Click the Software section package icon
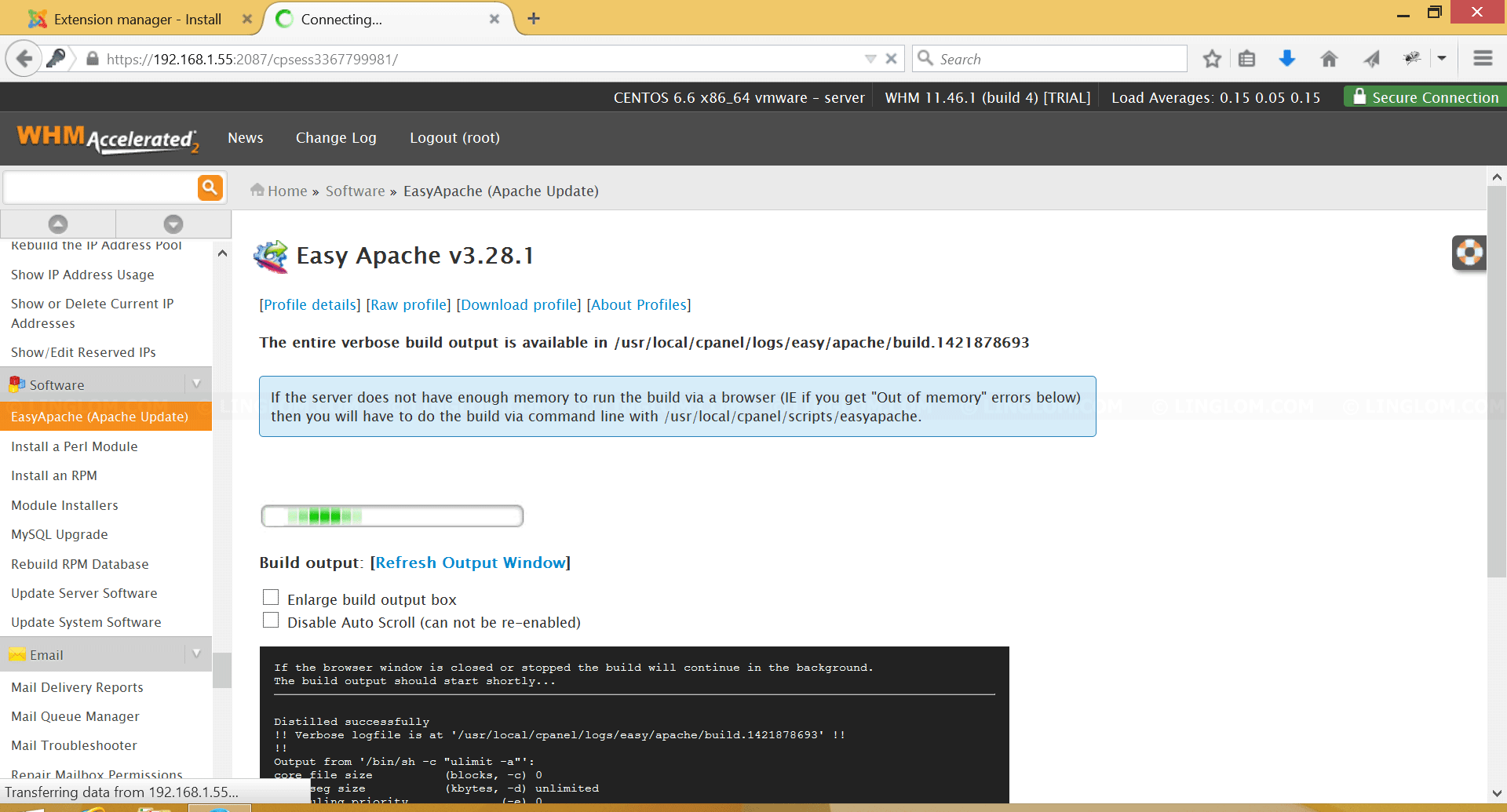This screenshot has height=812, width=1507. point(17,384)
